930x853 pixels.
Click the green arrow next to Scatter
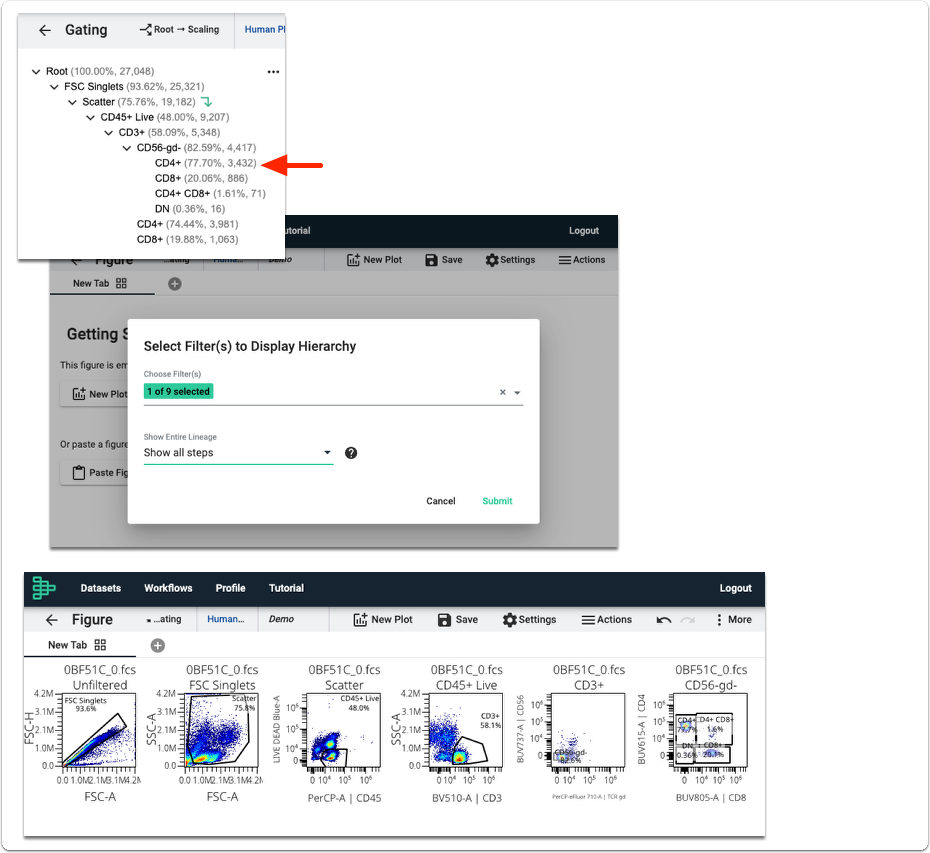(x=206, y=102)
